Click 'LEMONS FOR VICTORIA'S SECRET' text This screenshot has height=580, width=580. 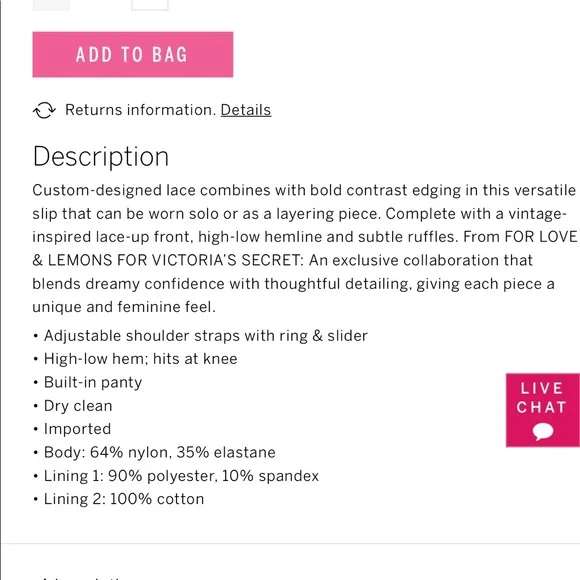coord(176,260)
